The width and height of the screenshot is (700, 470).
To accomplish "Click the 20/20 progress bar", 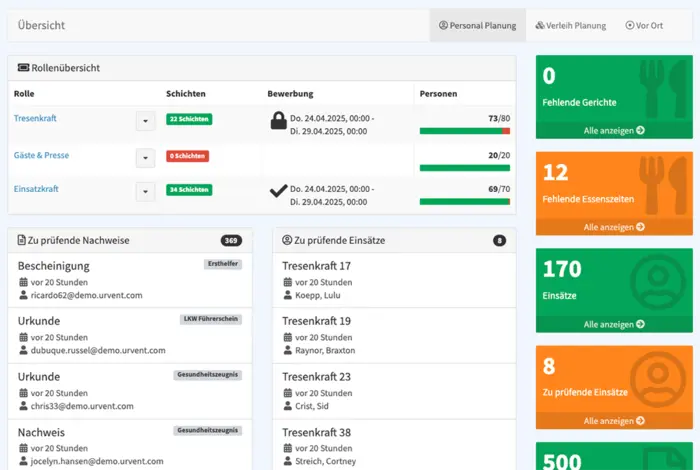I will point(465,168).
